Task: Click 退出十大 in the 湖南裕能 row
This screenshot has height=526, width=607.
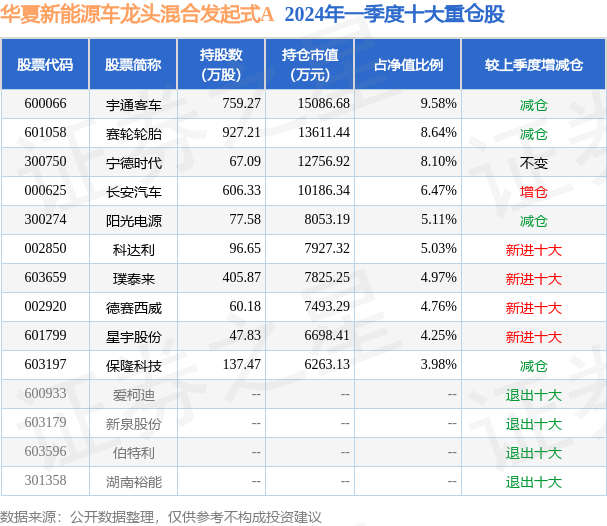Action: [533, 482]
